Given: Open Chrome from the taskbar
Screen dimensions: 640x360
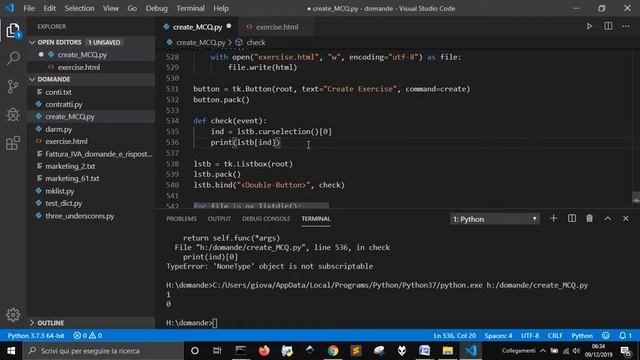Looking at the screenshot, I should tap(333, 351).
